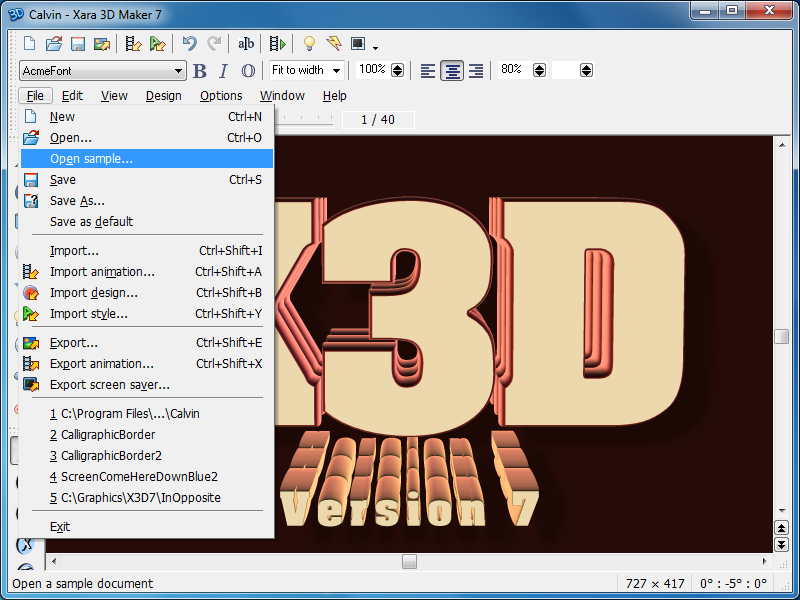The width and height of the screenshot is (800, 600).
Task: Click the Save floppy disk toolbar icon
Action: click(78, 44)
